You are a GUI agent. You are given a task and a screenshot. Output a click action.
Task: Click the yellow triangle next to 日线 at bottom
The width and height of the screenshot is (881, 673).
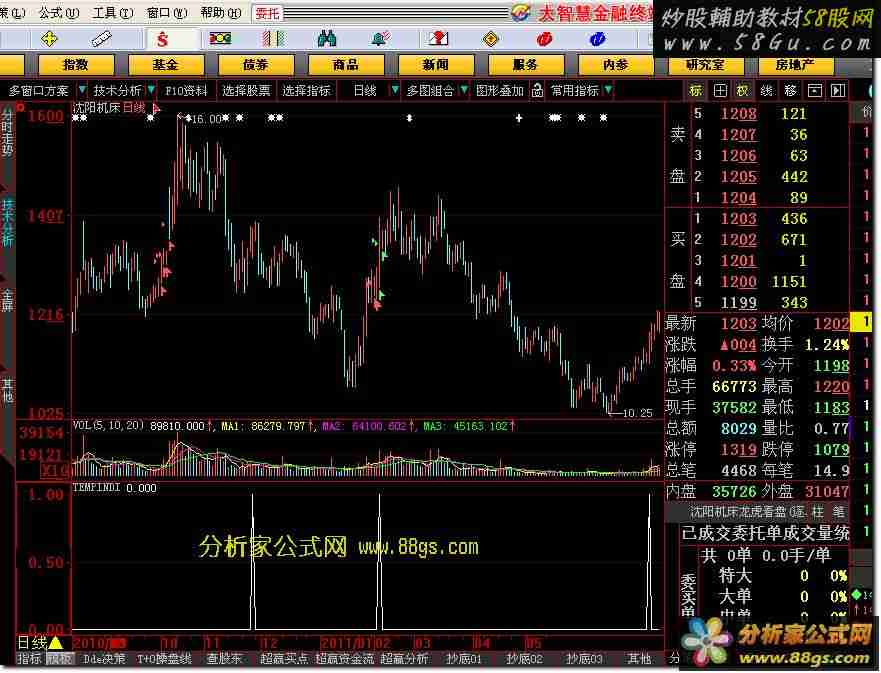(x=56, y=642)
